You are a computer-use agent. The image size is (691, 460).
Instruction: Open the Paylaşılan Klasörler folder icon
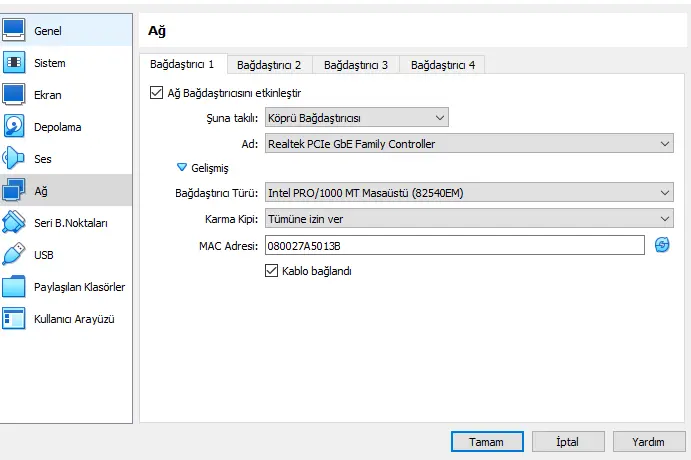[x=14, y=286]
